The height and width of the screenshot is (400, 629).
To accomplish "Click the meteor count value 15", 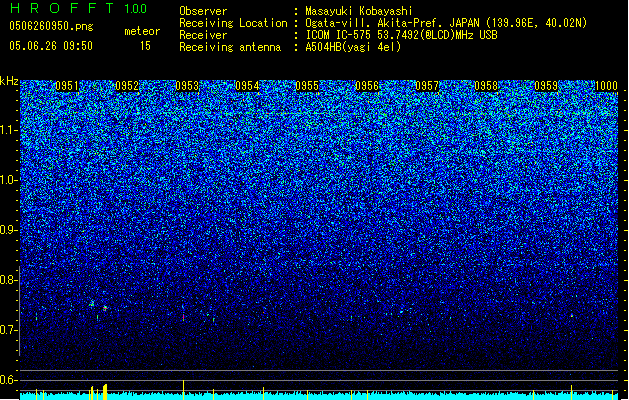I will [145, 46].
